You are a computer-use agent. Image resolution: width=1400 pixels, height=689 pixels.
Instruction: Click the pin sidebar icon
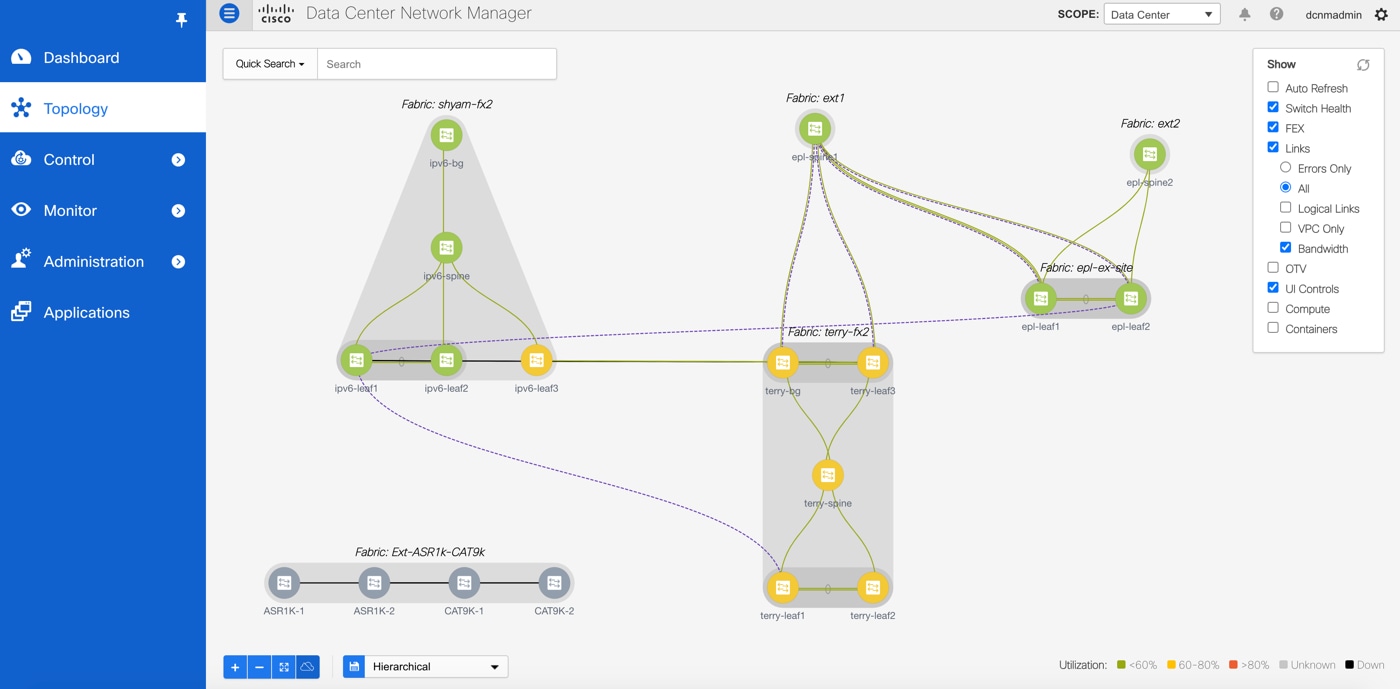181,19
